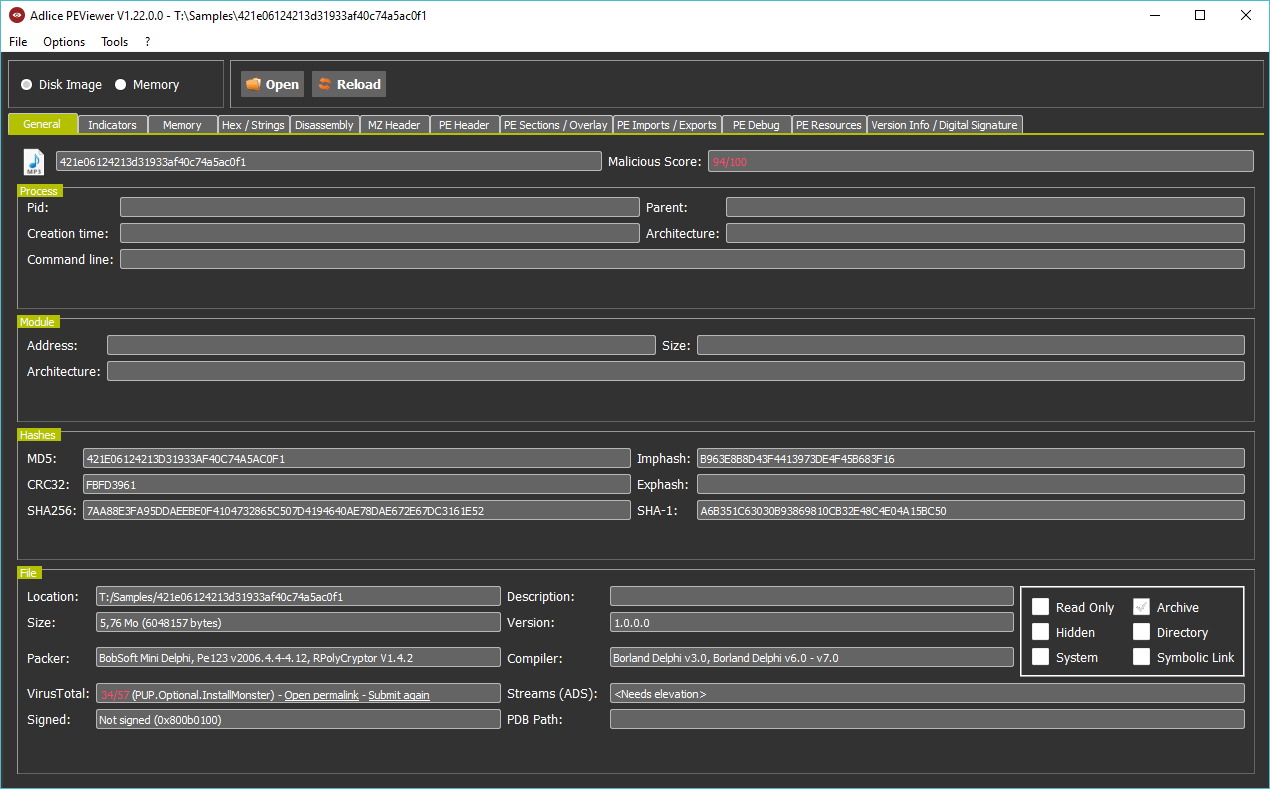Uncheck the Archive attribute checkbox

tap(1141, 607)
